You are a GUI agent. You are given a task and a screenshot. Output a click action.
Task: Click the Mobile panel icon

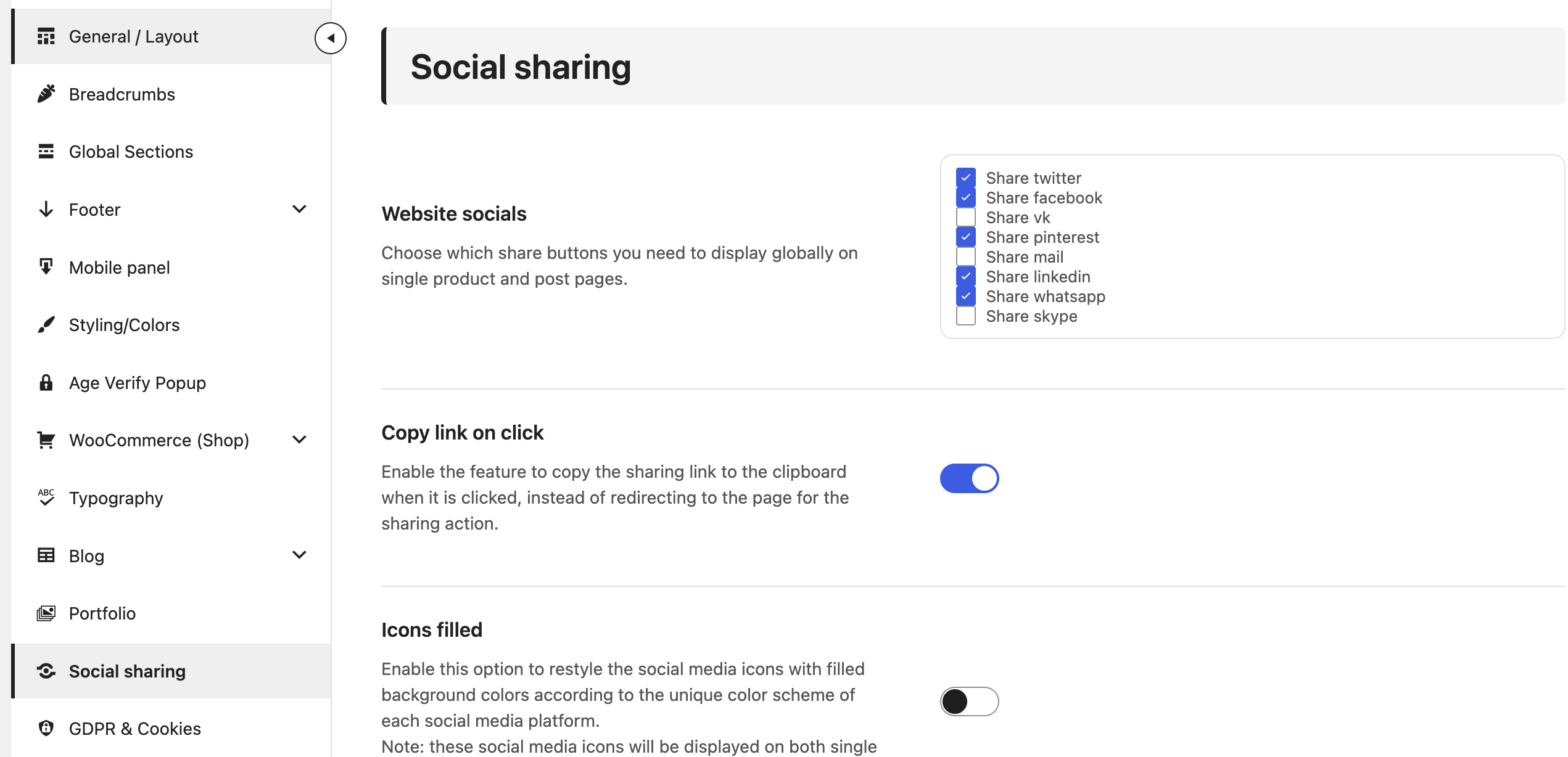[x=46, y=266]
